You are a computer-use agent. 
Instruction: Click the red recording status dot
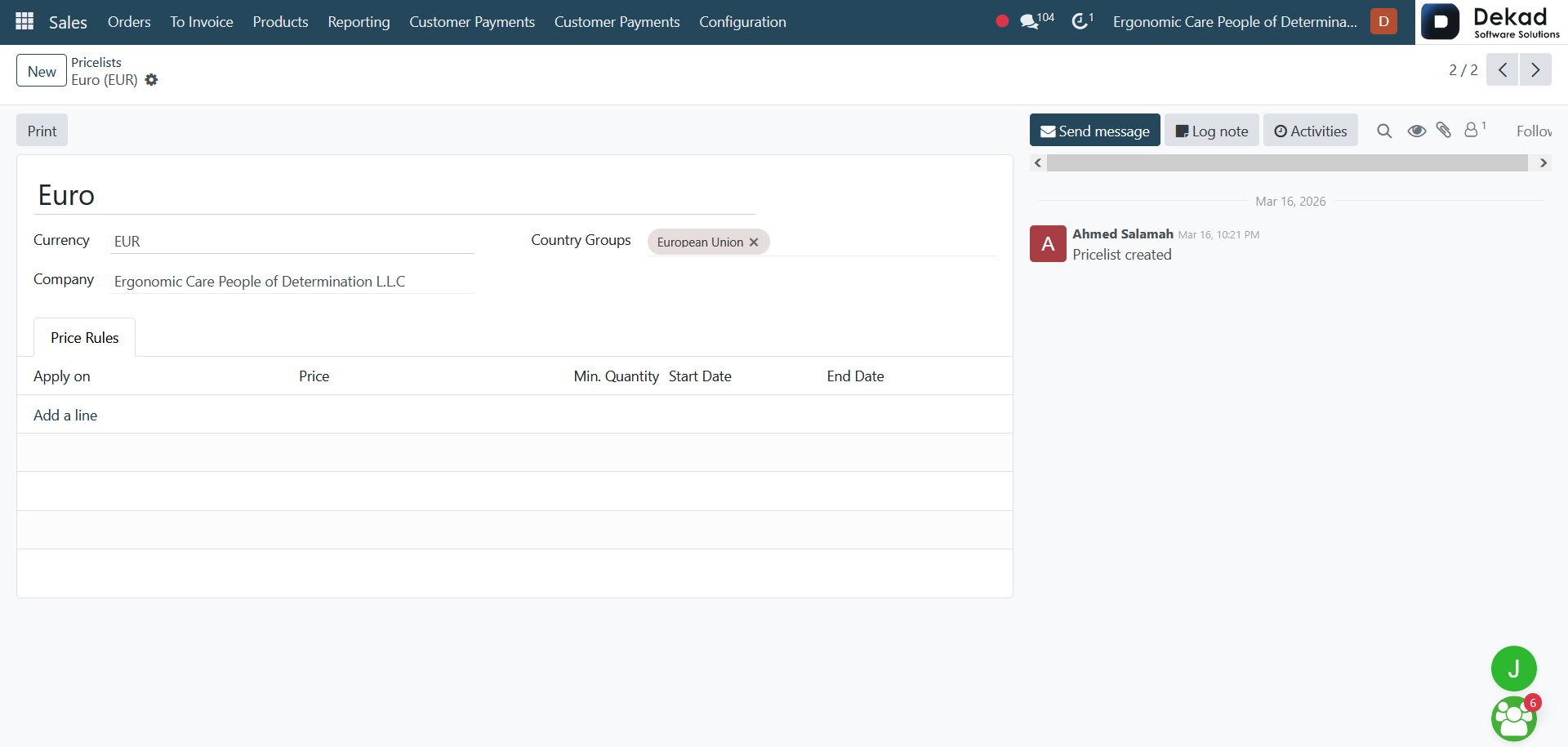[x=1002, y=21]
